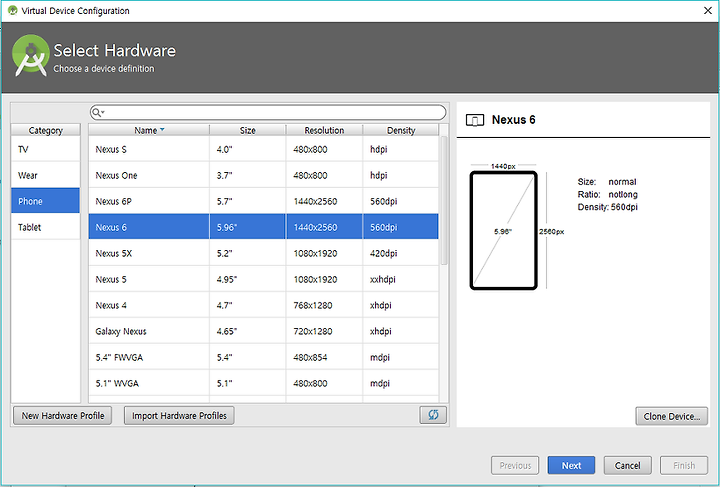Click the phone outline preview diagram
The image size is (720, 487).
(504, 230)
